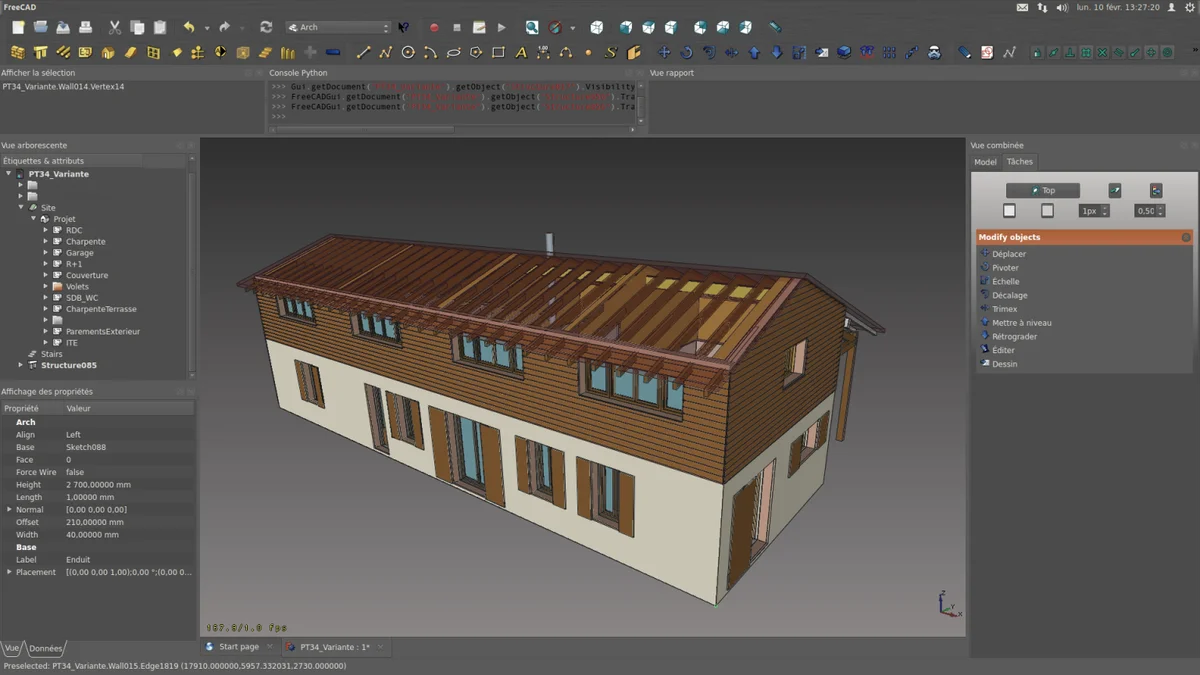Click the Top working plane button
The width and height of the screenshot is (1200, 675).
[x=1042, y=190]
